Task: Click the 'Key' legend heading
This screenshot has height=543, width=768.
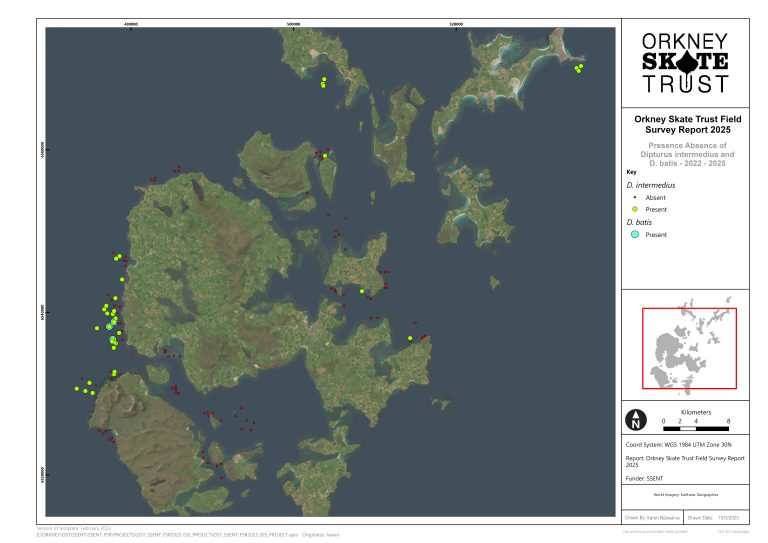Action: click(630, 171)
